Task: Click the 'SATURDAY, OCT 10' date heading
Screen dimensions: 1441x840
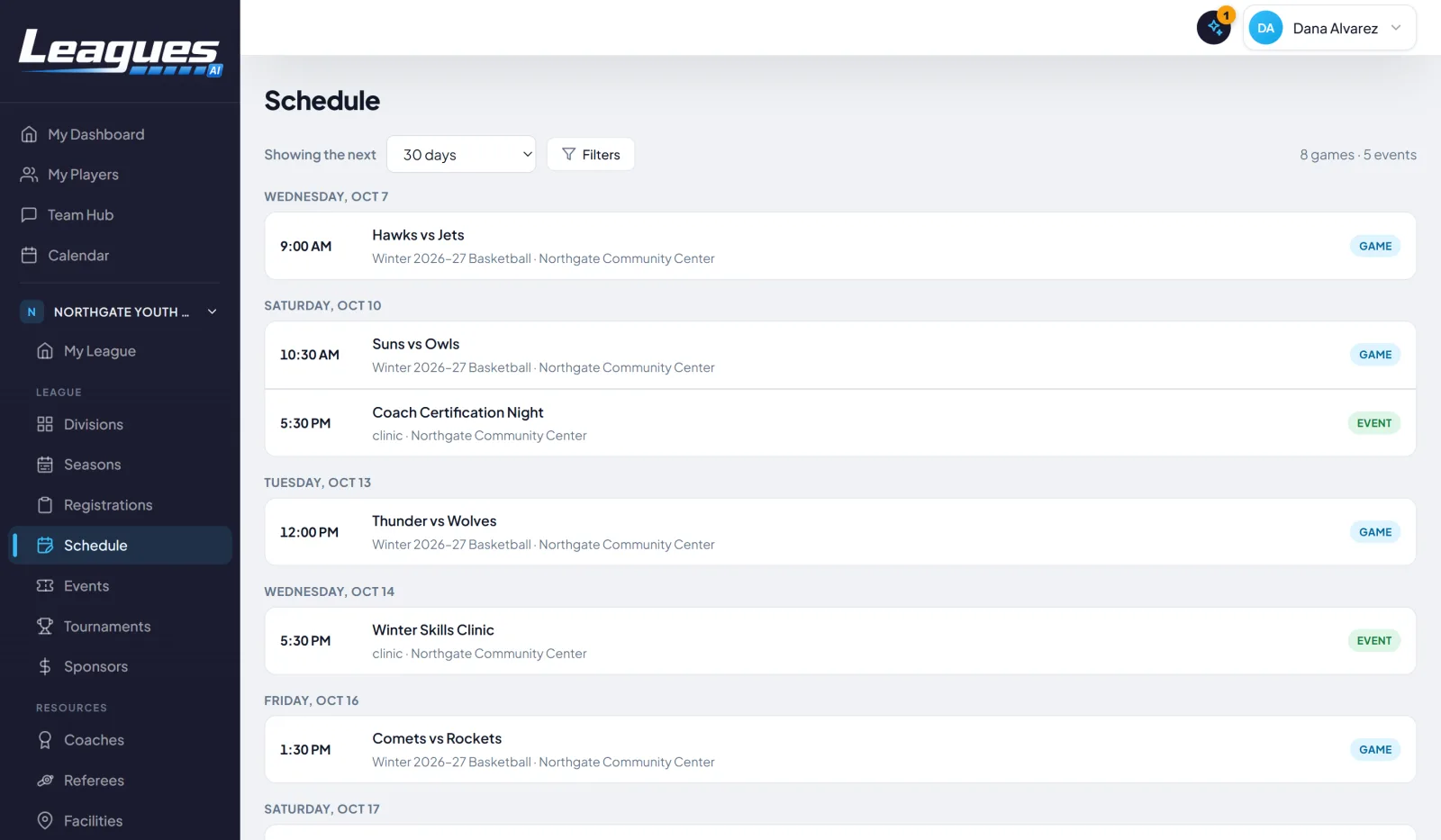Action: (322, 305)
